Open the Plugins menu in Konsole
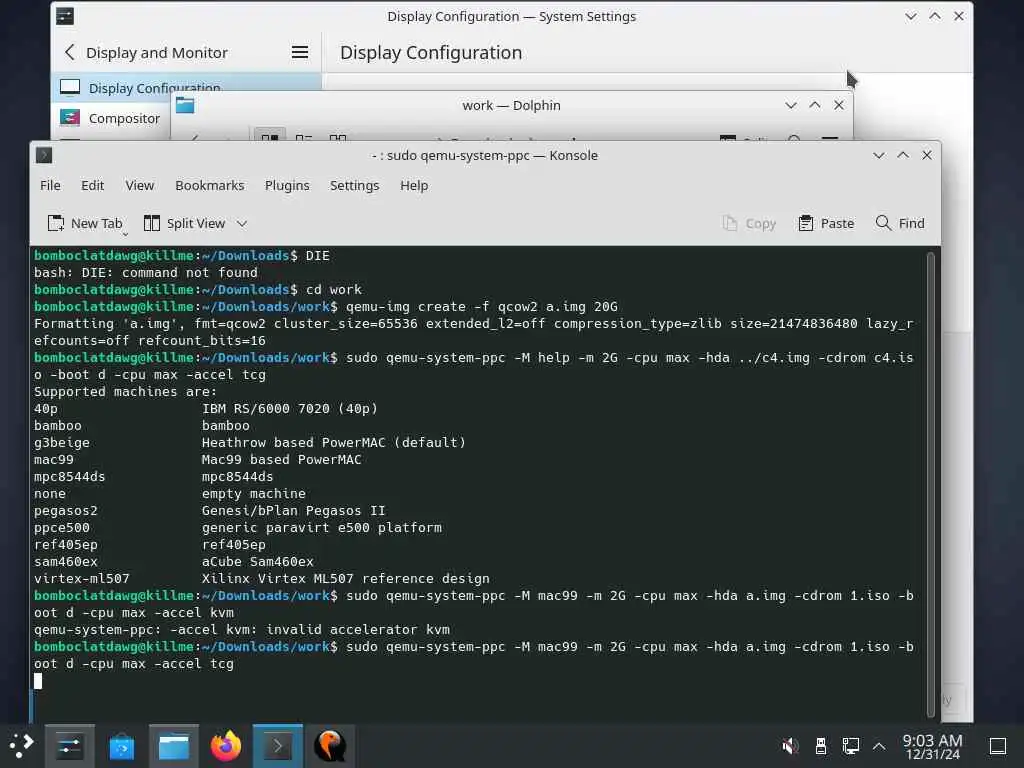The height and width of the screenshot is (768, 1024). tap(287, 185)
